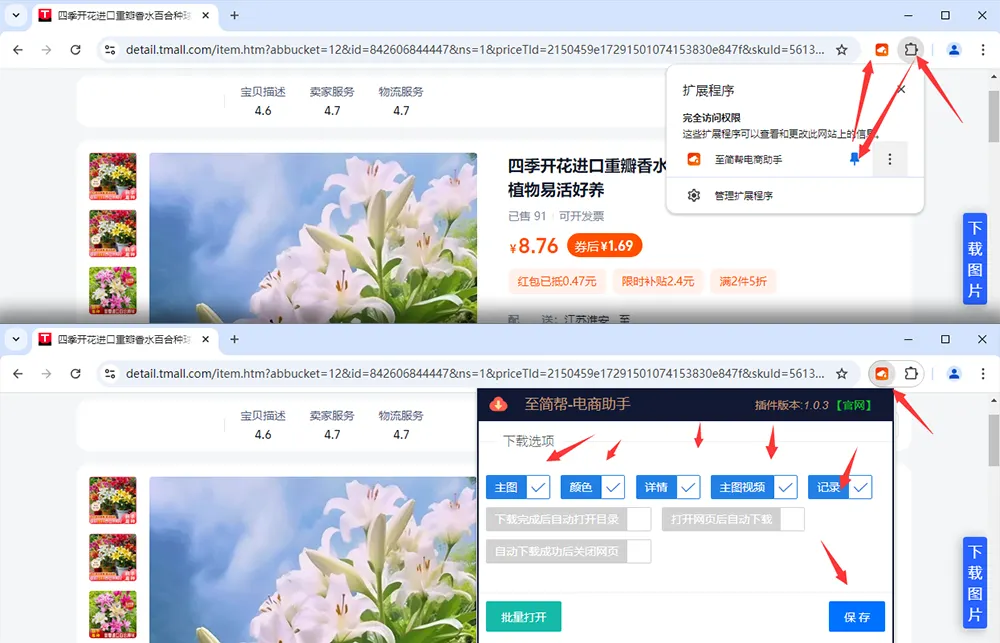The width and height of the screenshot is (1000, 643).
Task: Click the 批量打开 button
Action: coord(524,617)
